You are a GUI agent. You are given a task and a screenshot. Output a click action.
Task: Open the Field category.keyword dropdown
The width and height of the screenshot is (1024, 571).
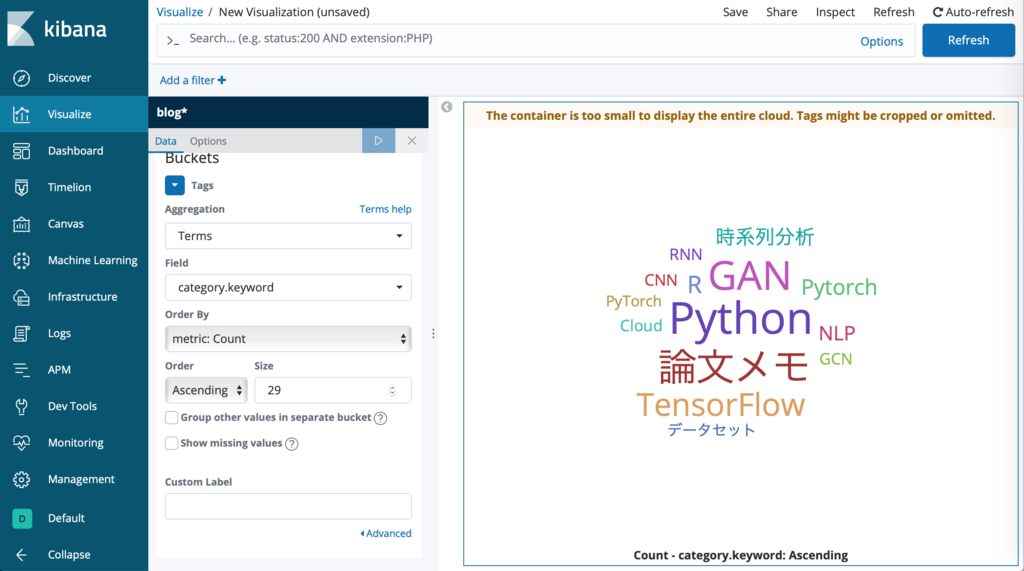(288, 287)
